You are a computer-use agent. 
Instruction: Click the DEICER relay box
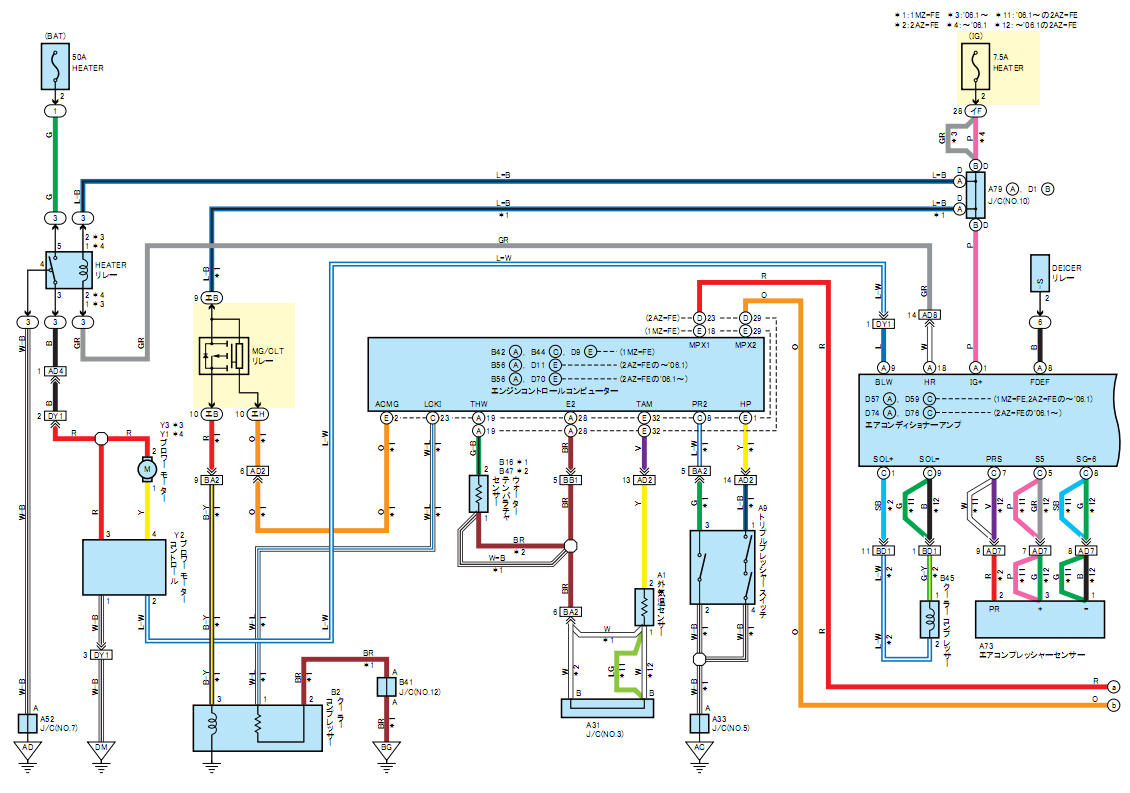pos(1039,273)
